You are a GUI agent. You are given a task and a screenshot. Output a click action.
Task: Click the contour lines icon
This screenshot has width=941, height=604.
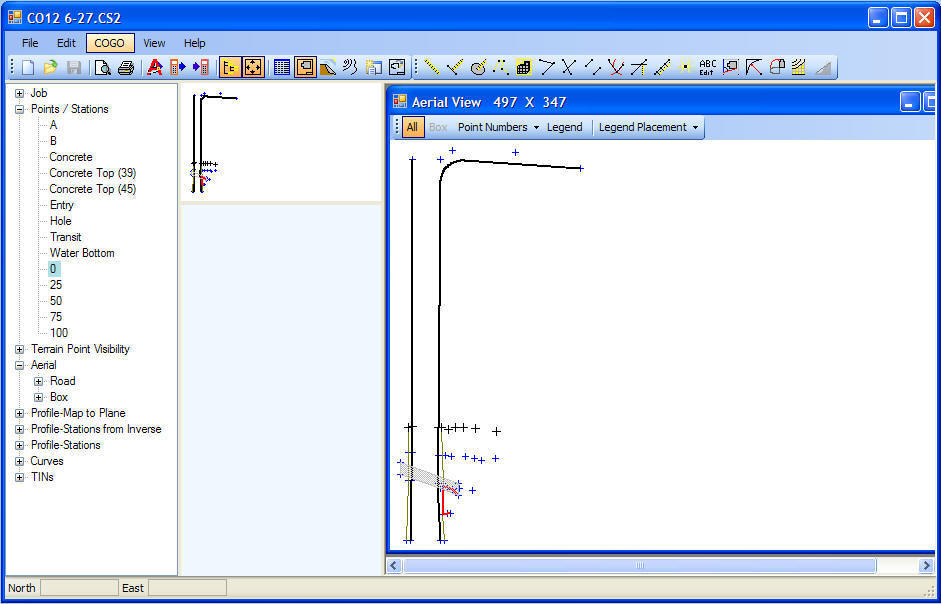pyautogui.click(x=350, y=68)
